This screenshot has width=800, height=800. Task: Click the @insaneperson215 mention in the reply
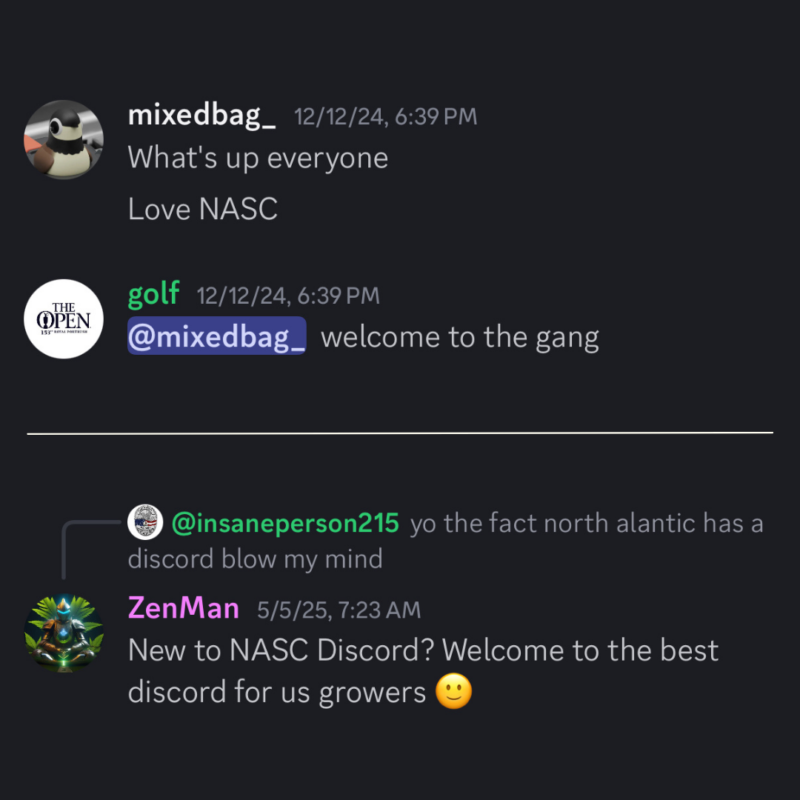285,523
